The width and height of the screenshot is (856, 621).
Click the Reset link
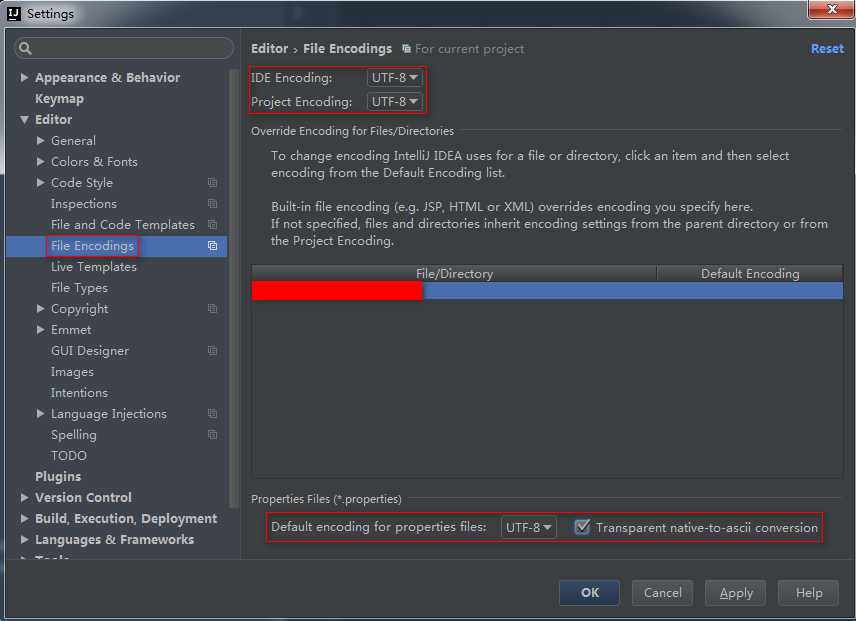pos(827,49)
